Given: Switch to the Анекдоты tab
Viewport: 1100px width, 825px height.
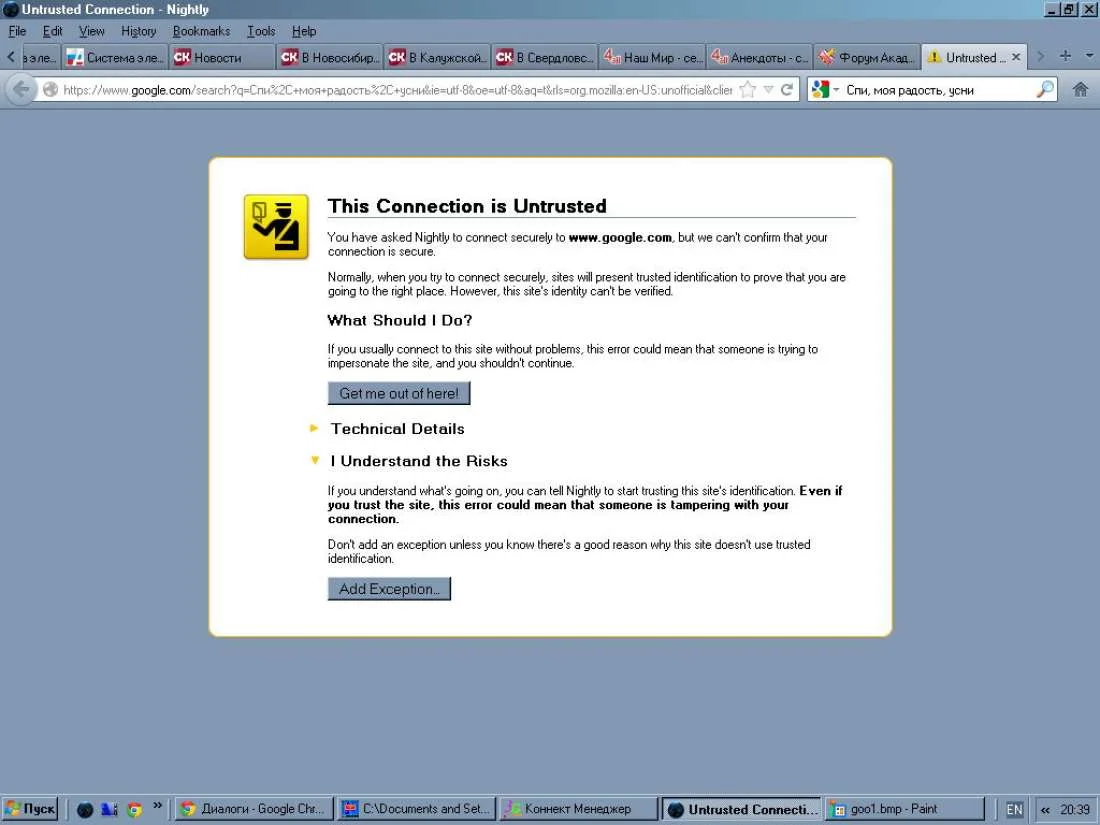Looking at the screenshot, I should point(760,58).
